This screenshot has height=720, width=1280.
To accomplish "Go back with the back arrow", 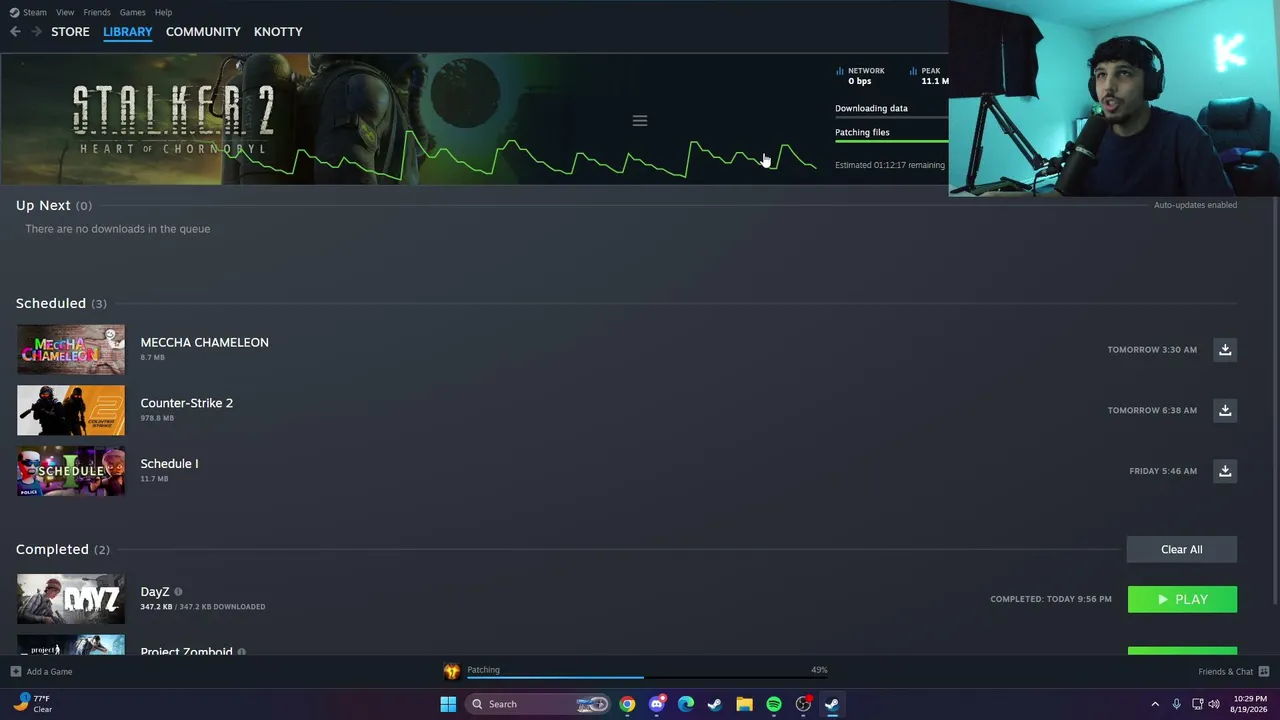I will pos(15,32).
